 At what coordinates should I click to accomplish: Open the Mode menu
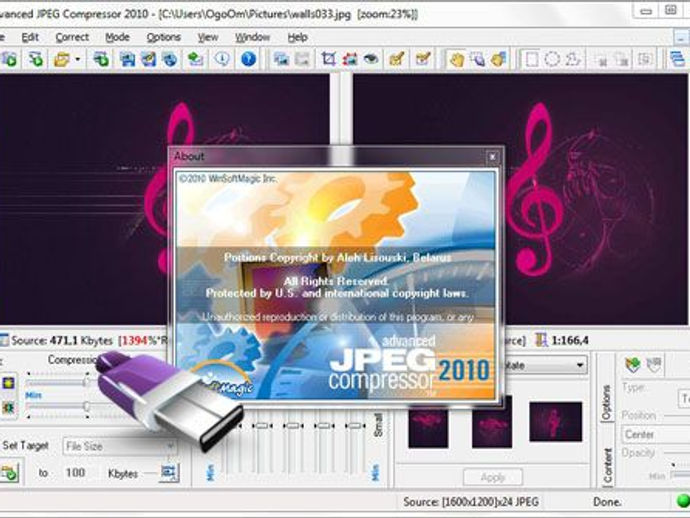(x=117, y=37)
